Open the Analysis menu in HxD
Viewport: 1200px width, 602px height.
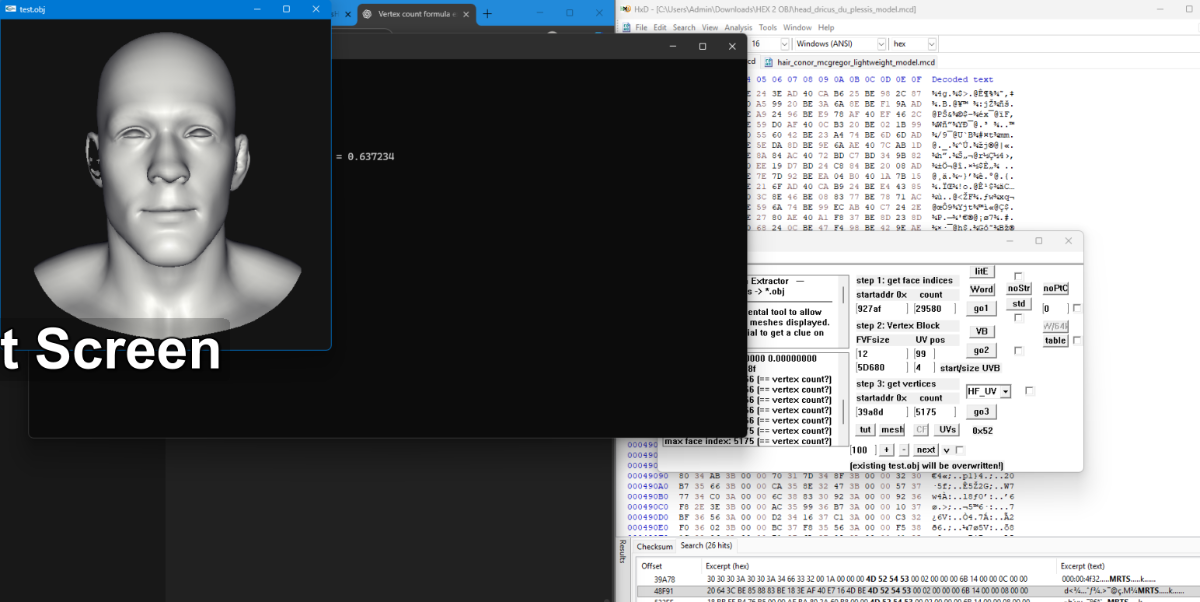point(738,27)
